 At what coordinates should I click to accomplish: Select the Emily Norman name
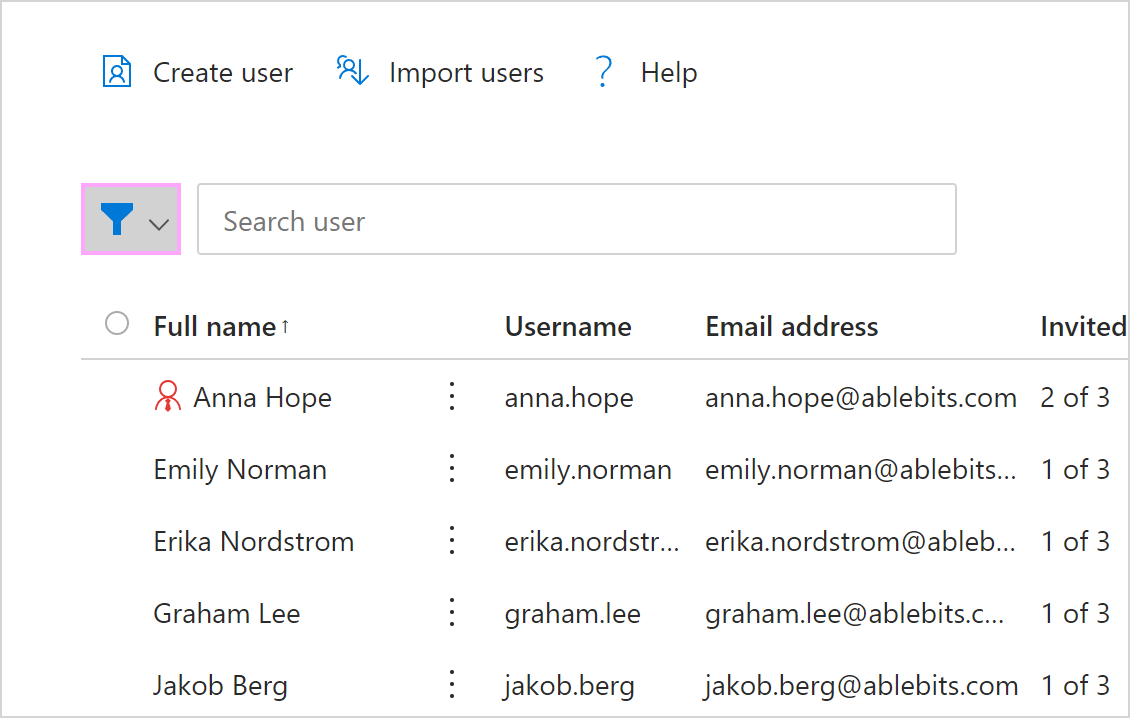click(x=240, y=470)
